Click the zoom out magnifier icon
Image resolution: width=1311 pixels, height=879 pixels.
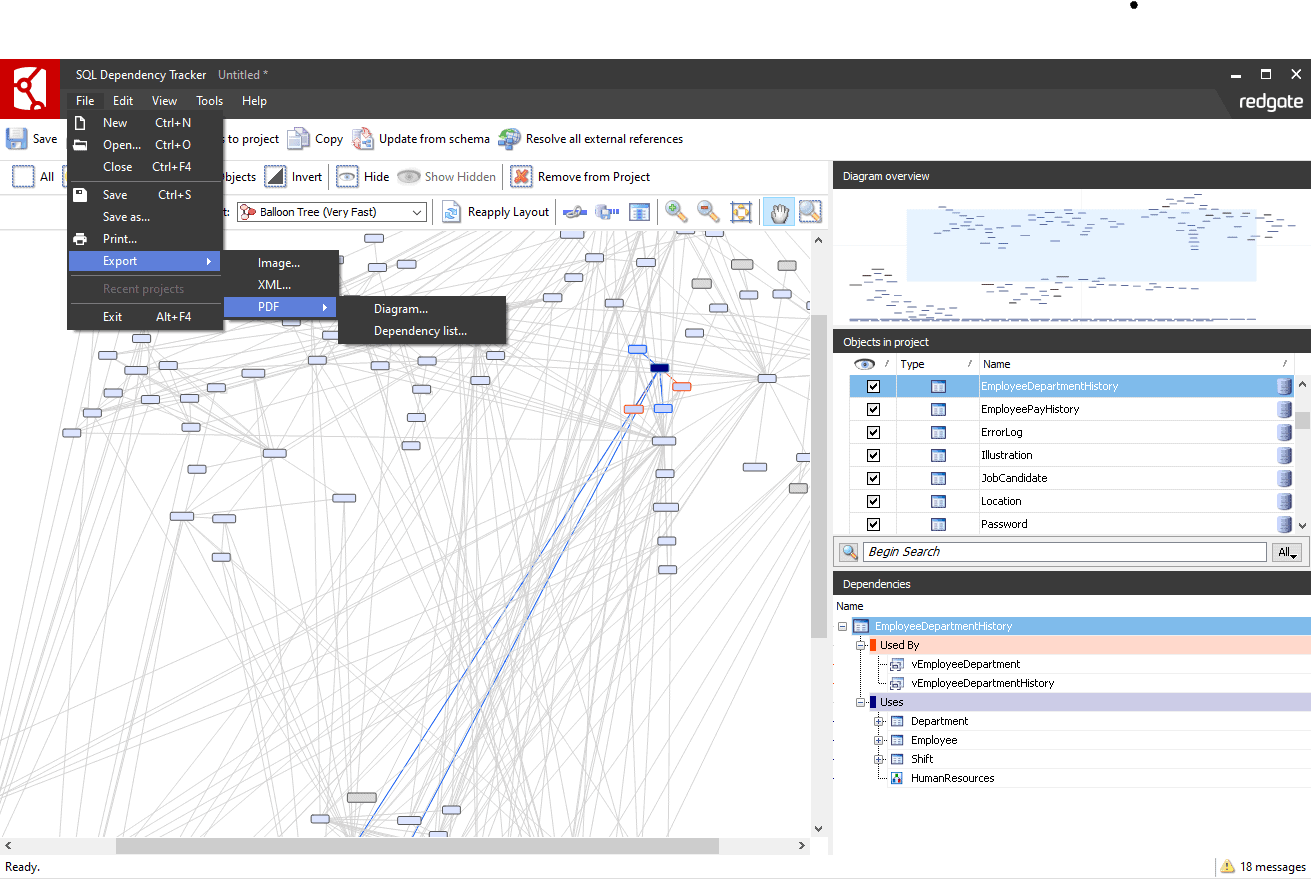pos(709,212)
